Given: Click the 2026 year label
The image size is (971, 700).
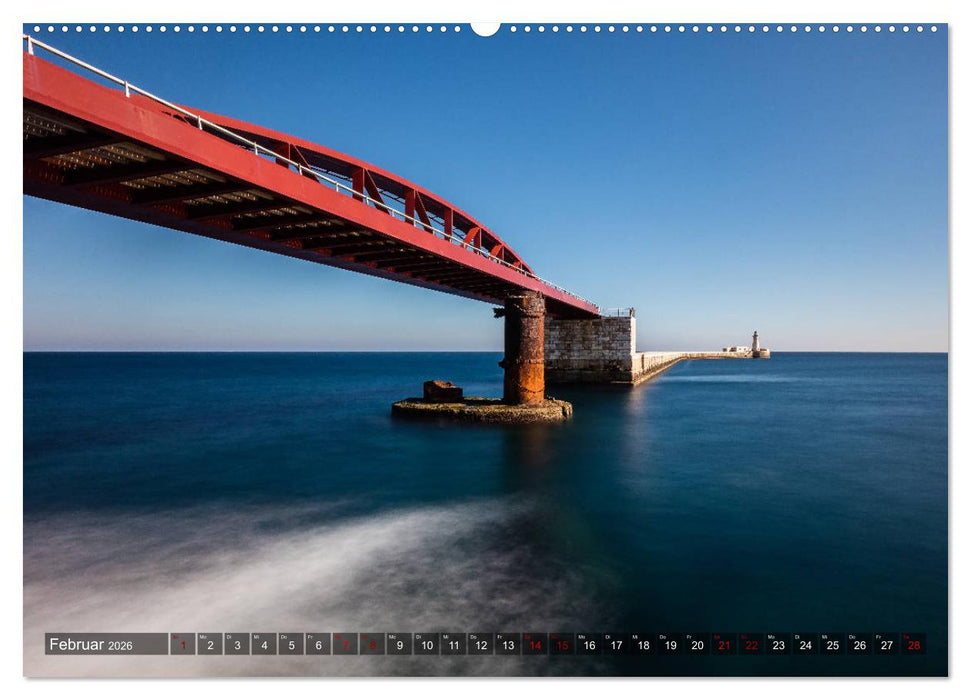Looking at the screenshot, I should [x=122, y=645].
